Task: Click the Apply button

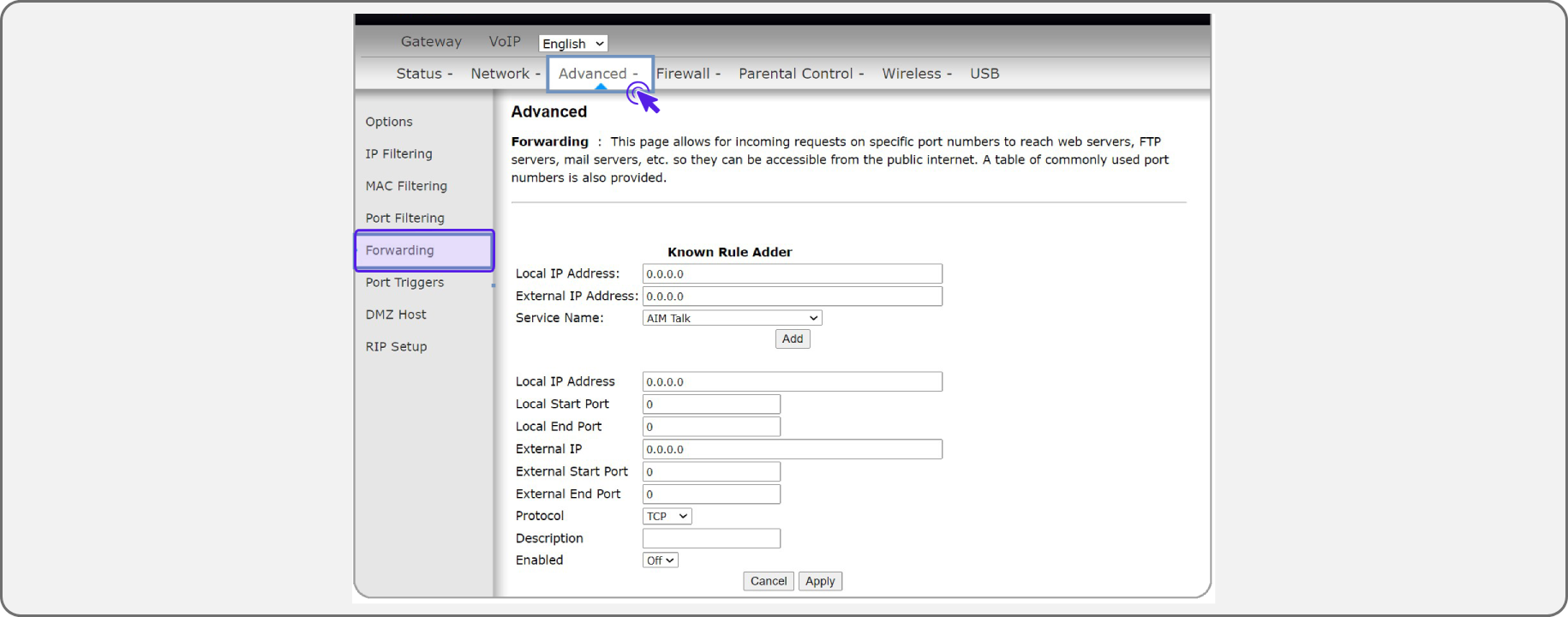Action: (x=820, y=581)
